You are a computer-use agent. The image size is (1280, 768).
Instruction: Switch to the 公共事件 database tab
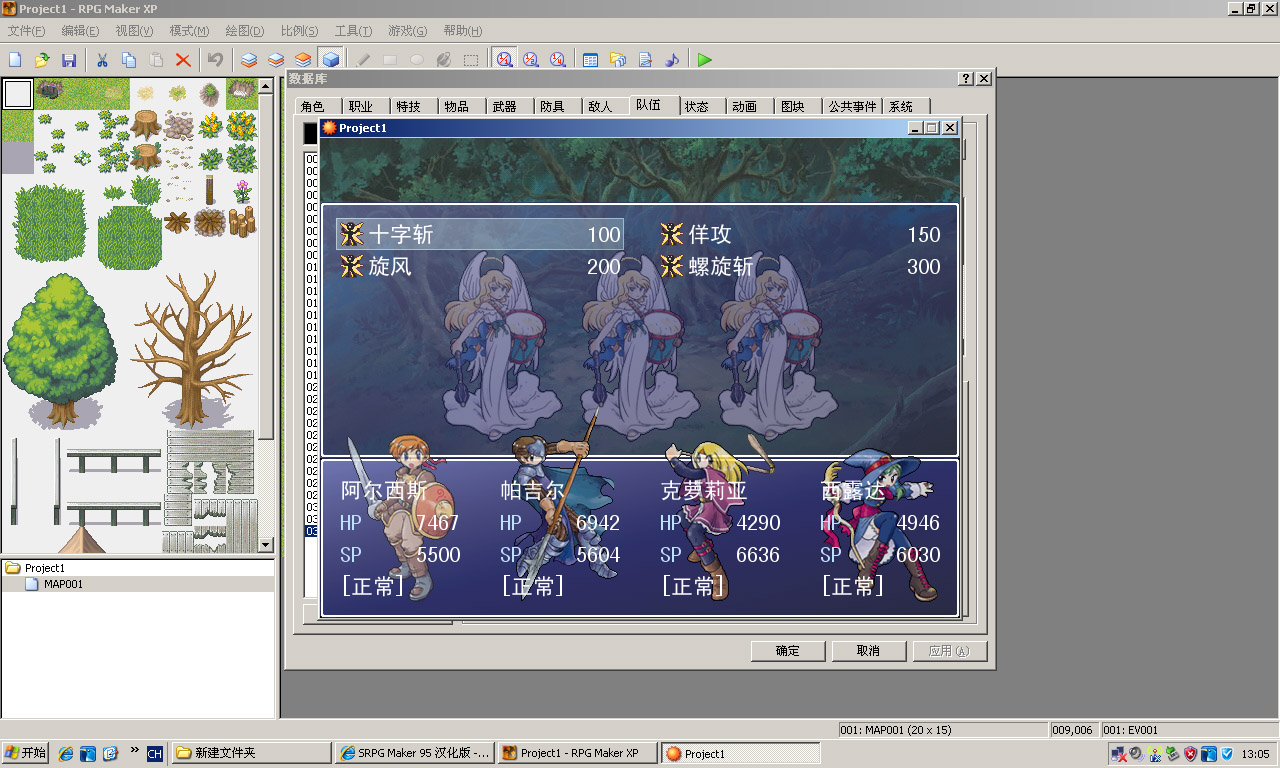click(x=852, y=106)
